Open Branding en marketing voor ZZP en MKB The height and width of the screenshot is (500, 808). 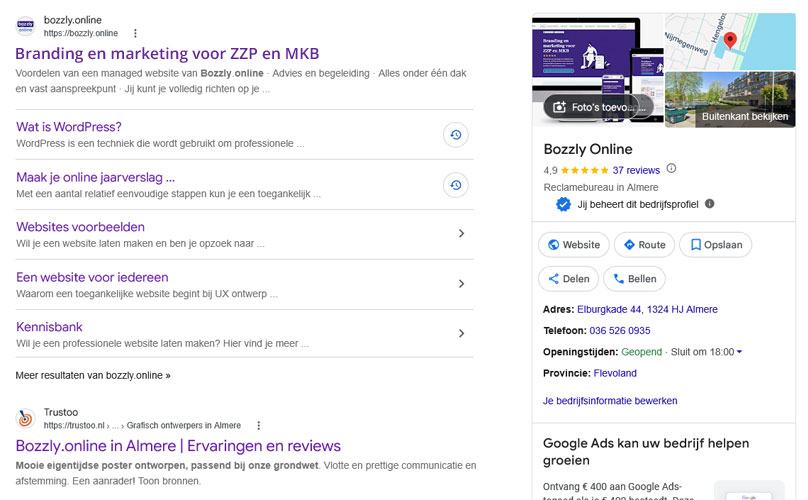click(167, 54)
